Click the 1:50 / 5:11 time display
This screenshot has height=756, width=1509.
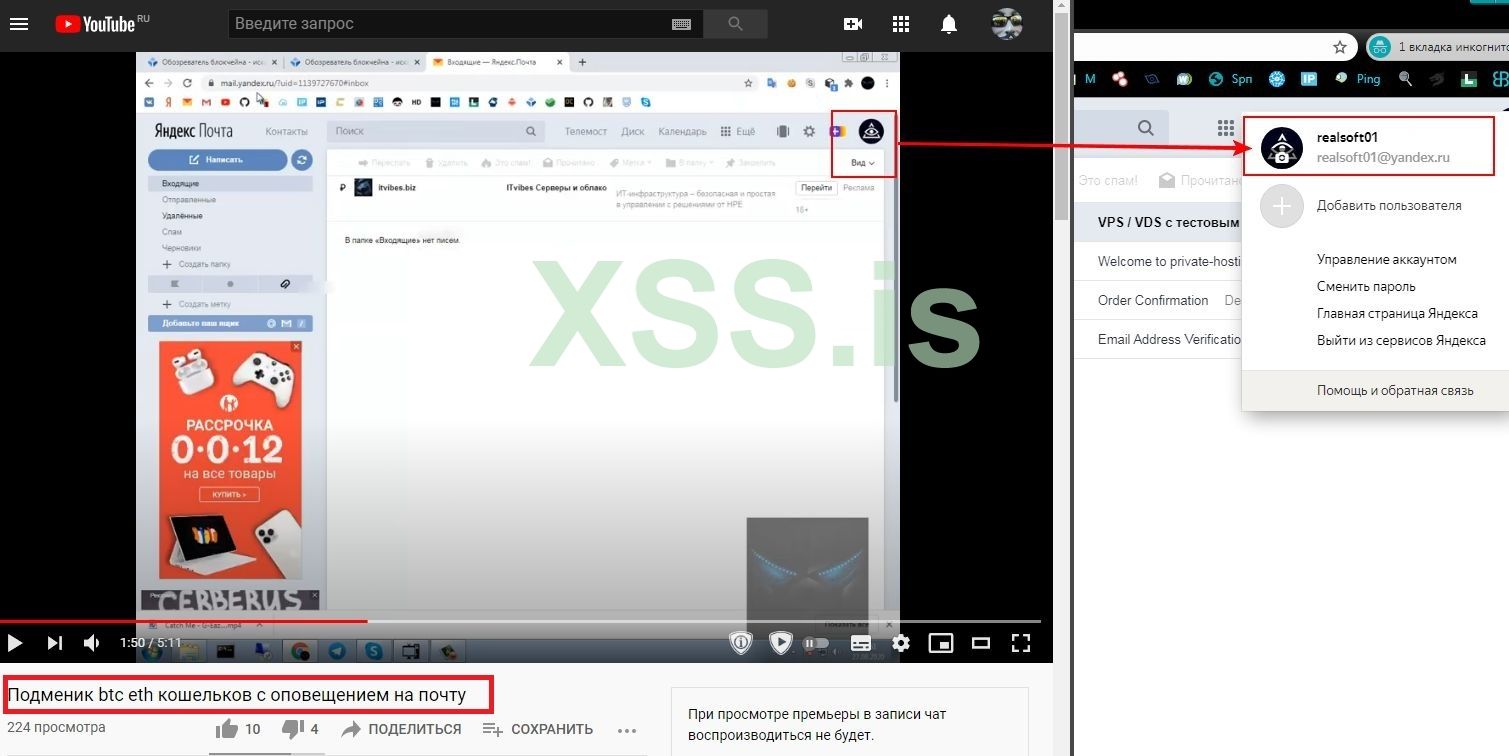[x=151, y=643]
